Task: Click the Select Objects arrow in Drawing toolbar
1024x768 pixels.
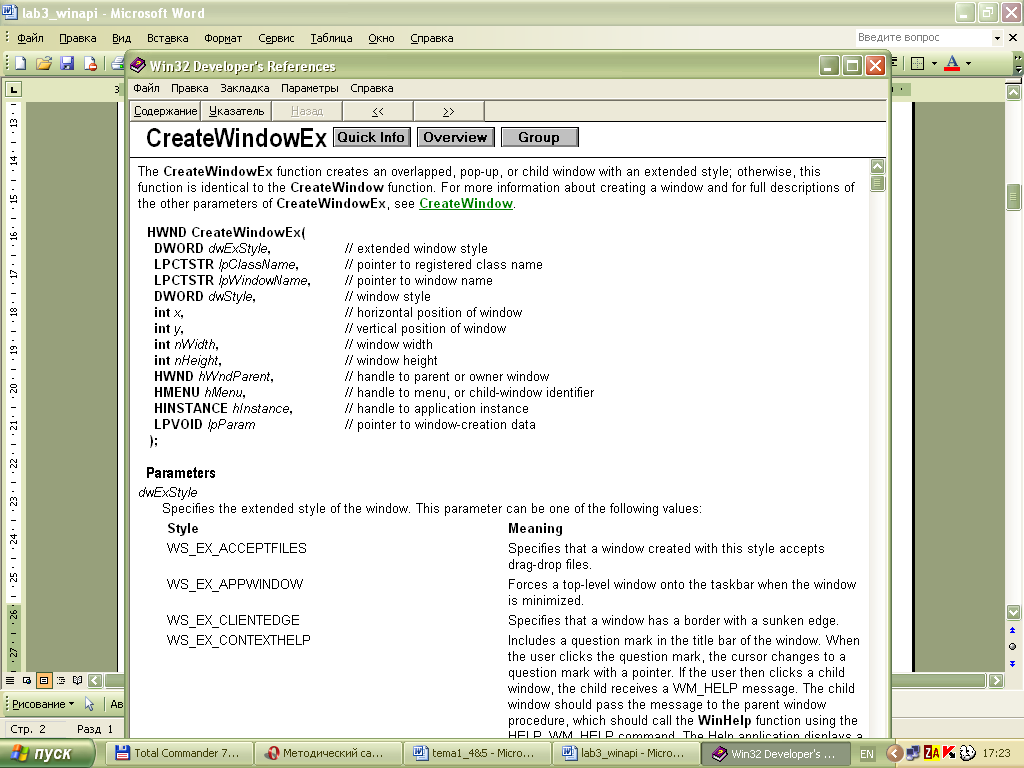Action: [x=89, y=704]
